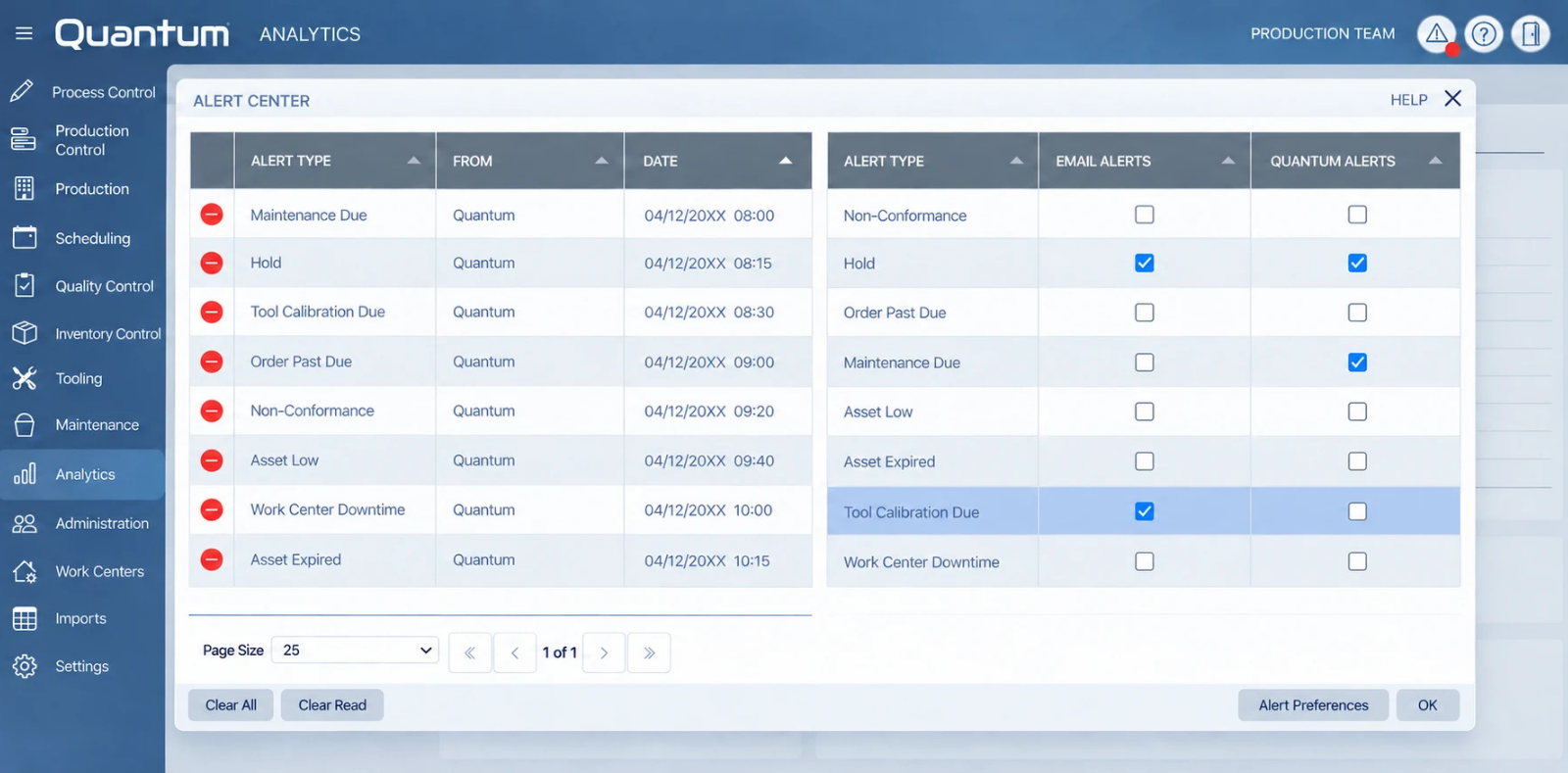
Task: Delete the Work Center Downtime alert
Action: 212,509
